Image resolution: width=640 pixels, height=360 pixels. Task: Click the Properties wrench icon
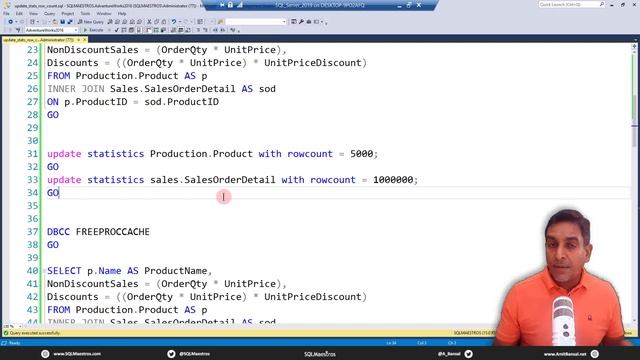click(301, 22)
